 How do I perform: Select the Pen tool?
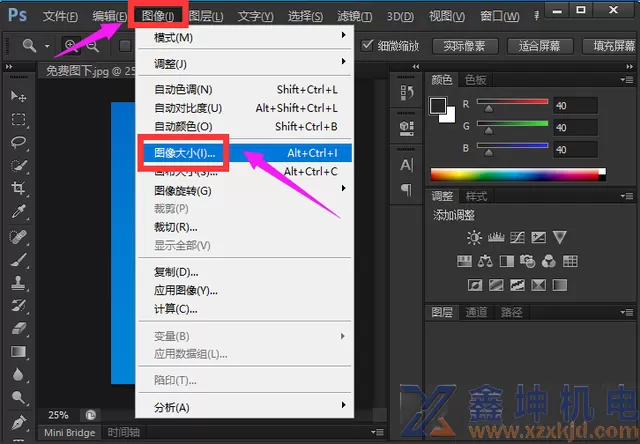18,423
